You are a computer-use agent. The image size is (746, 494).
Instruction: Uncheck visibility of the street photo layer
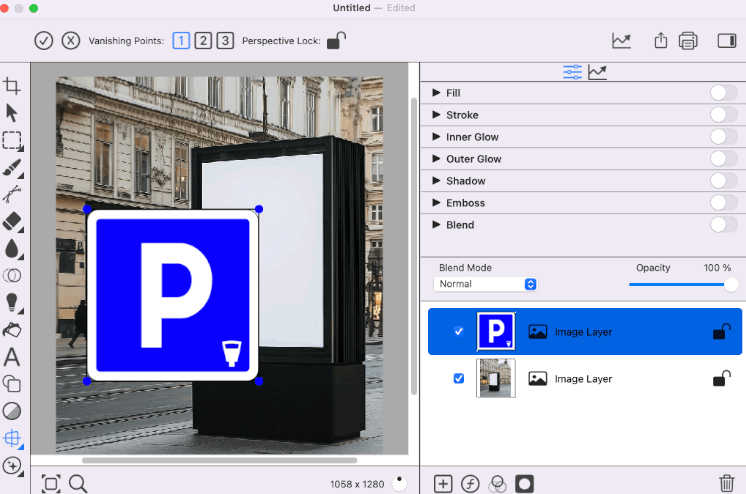(x=459, y=379)
